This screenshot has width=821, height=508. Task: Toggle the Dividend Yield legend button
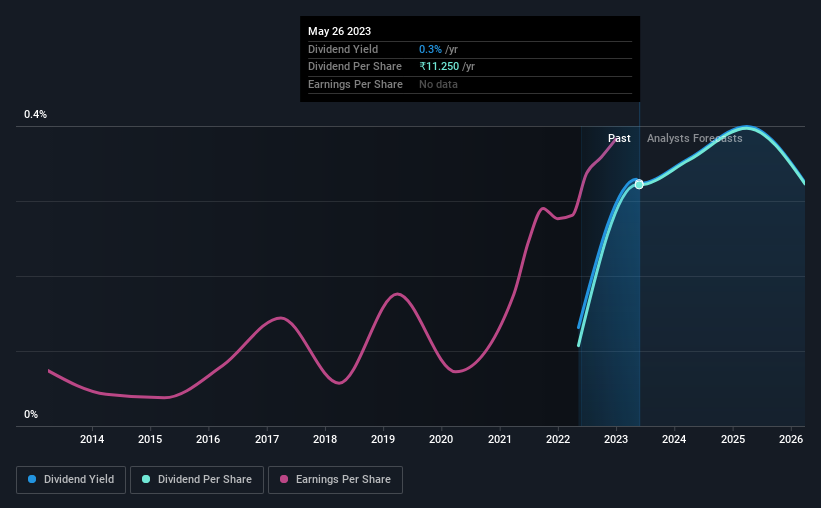(71, 480)
